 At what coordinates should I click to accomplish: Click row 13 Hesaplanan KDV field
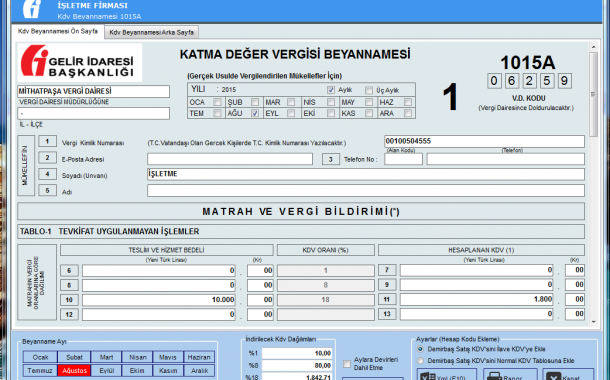477,314
